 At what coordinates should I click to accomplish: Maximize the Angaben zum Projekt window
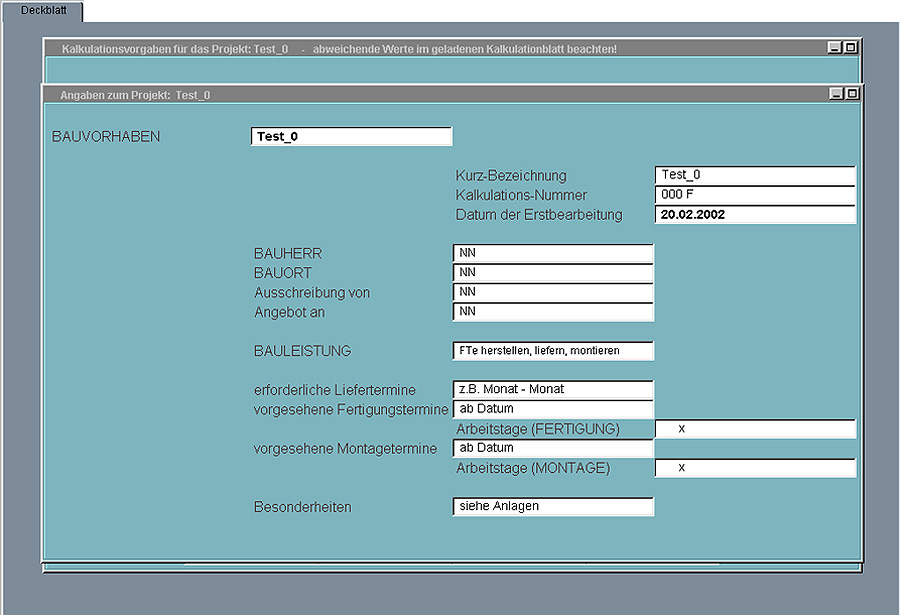click(852, 94)
